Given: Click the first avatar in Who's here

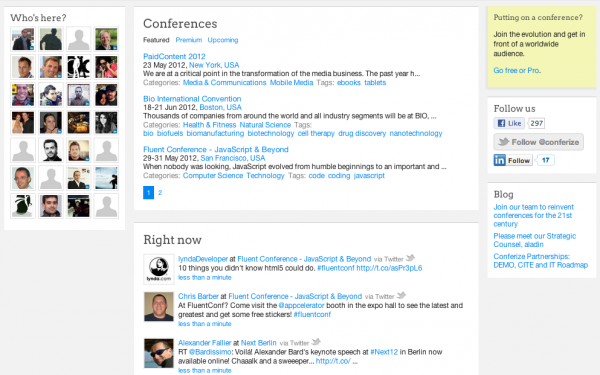Looking at the screenshot, I should (23, 39).
